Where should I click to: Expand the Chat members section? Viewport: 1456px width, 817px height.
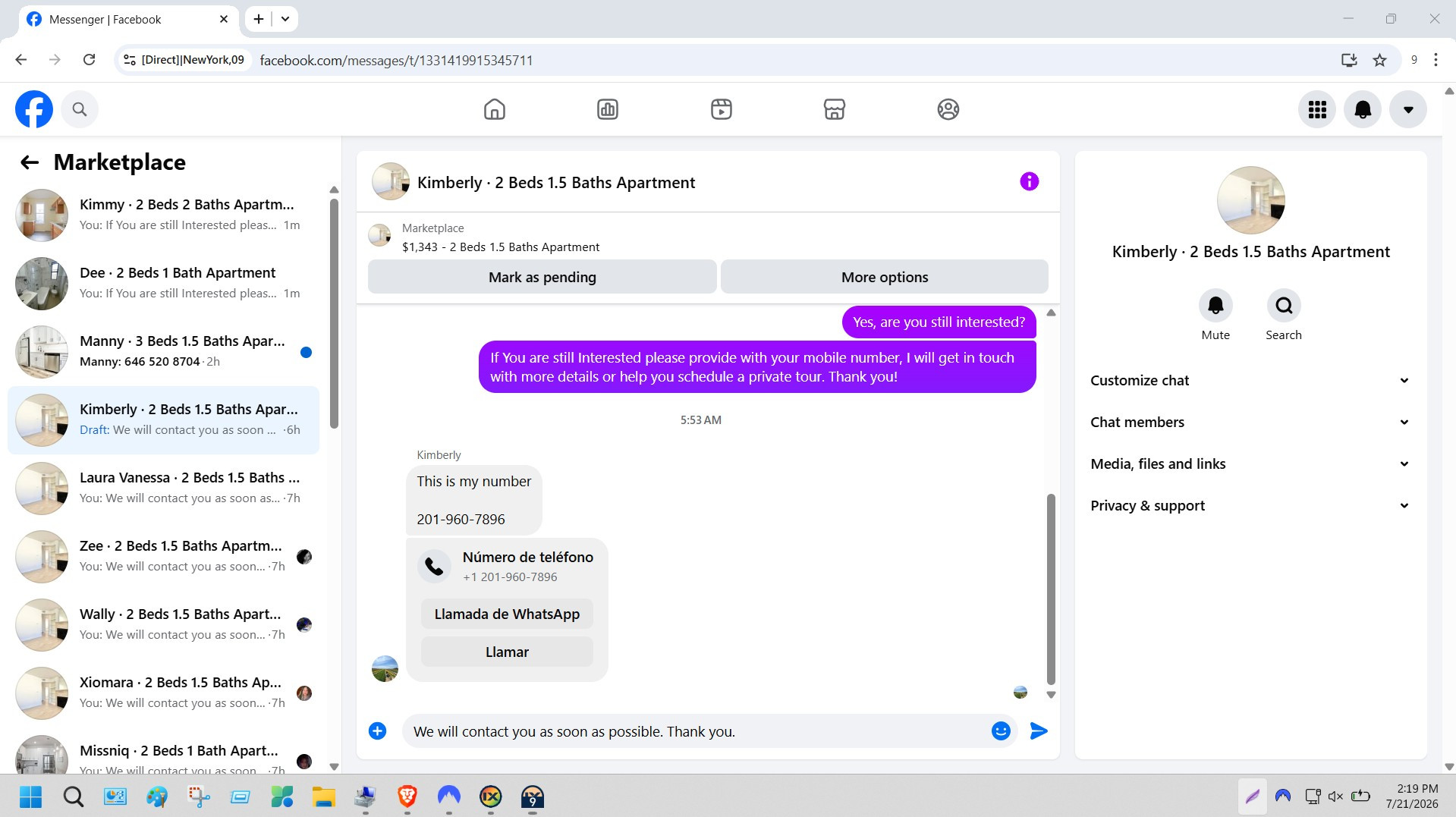tap(1250, 422)
